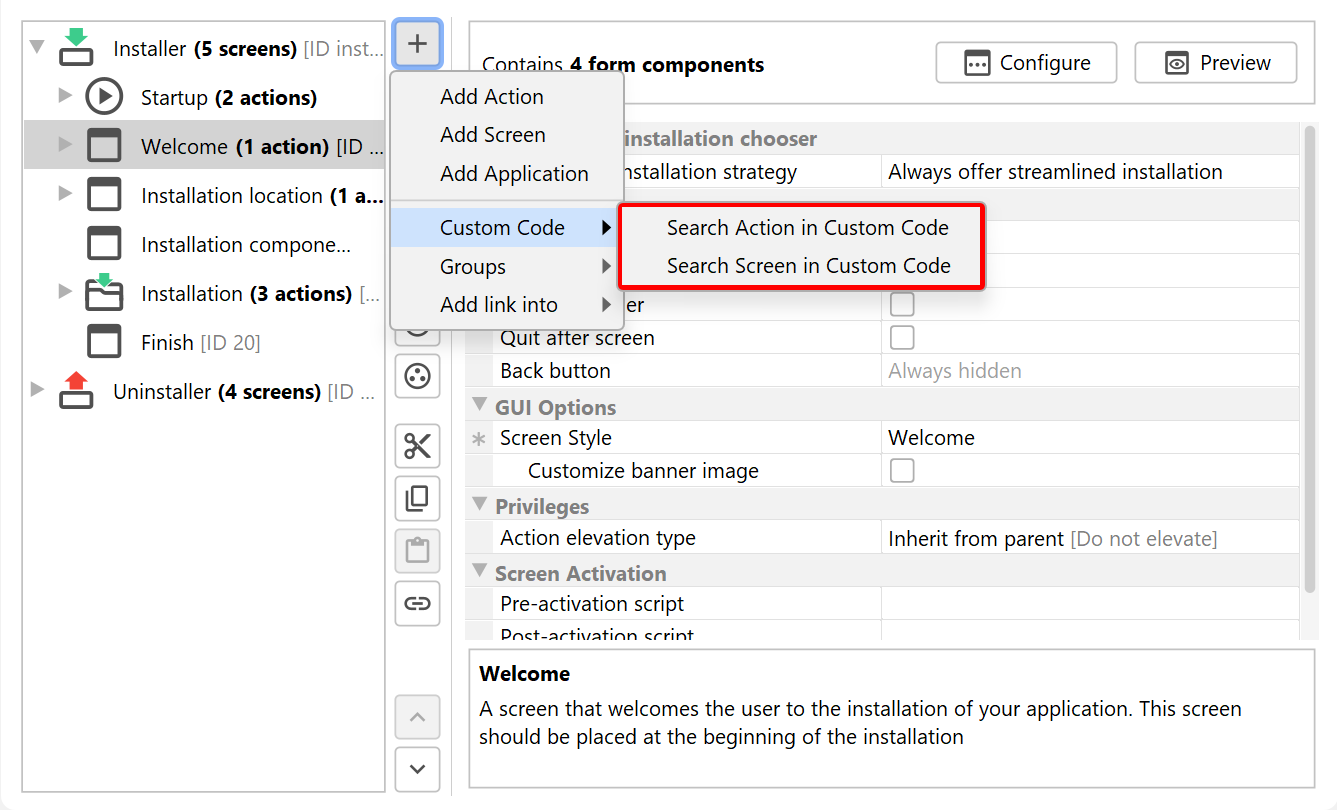The height and width of the screenshot is (810, 1337).
Task: Select the Startup play icon in tree
Action: (103, 98)
